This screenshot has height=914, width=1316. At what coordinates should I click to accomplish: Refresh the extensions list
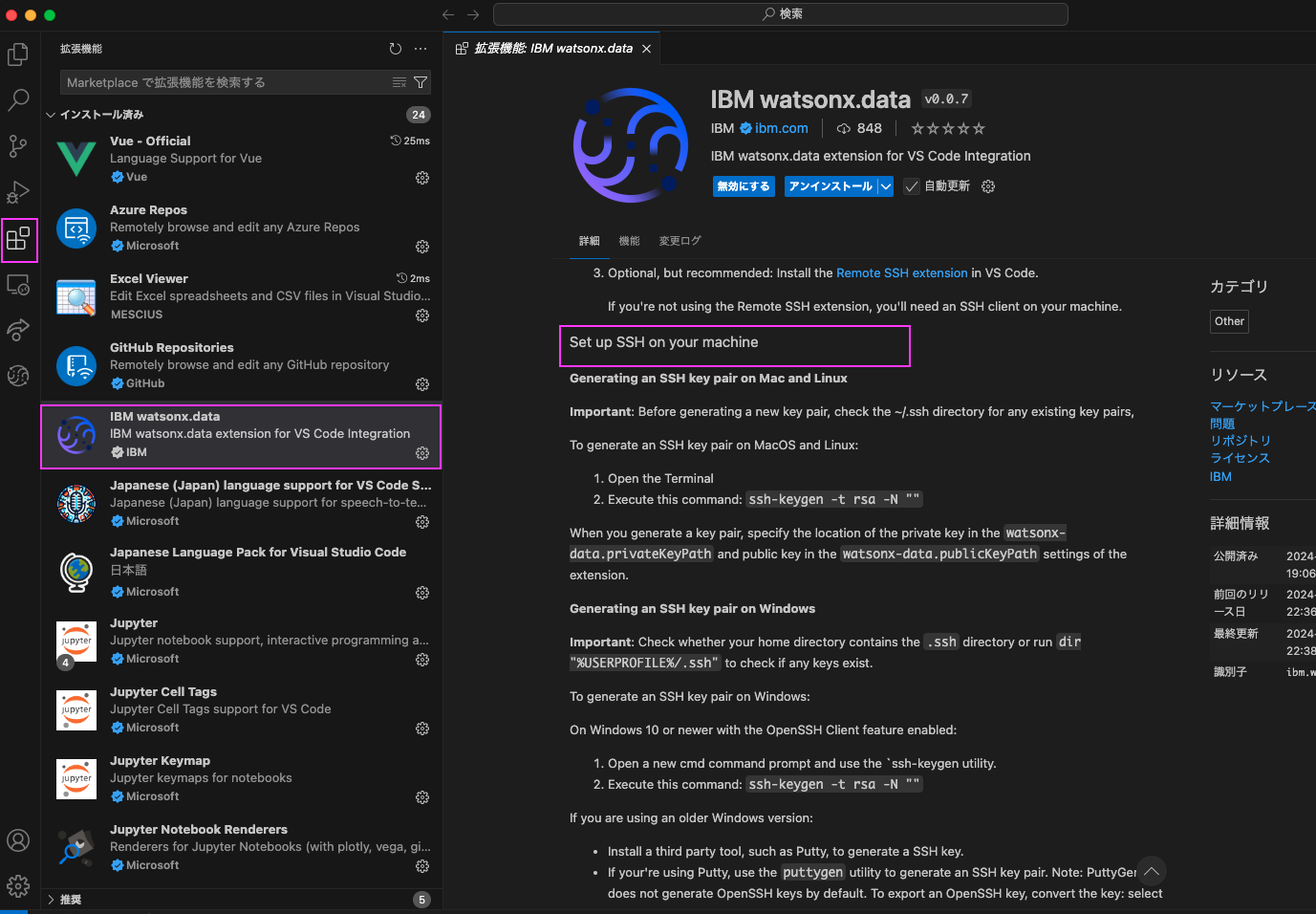(396, 49)
